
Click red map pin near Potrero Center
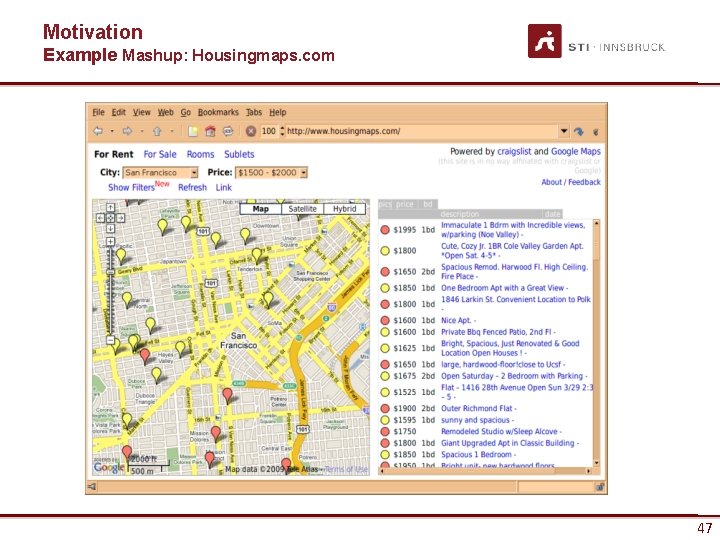click(x=227, y=395)
